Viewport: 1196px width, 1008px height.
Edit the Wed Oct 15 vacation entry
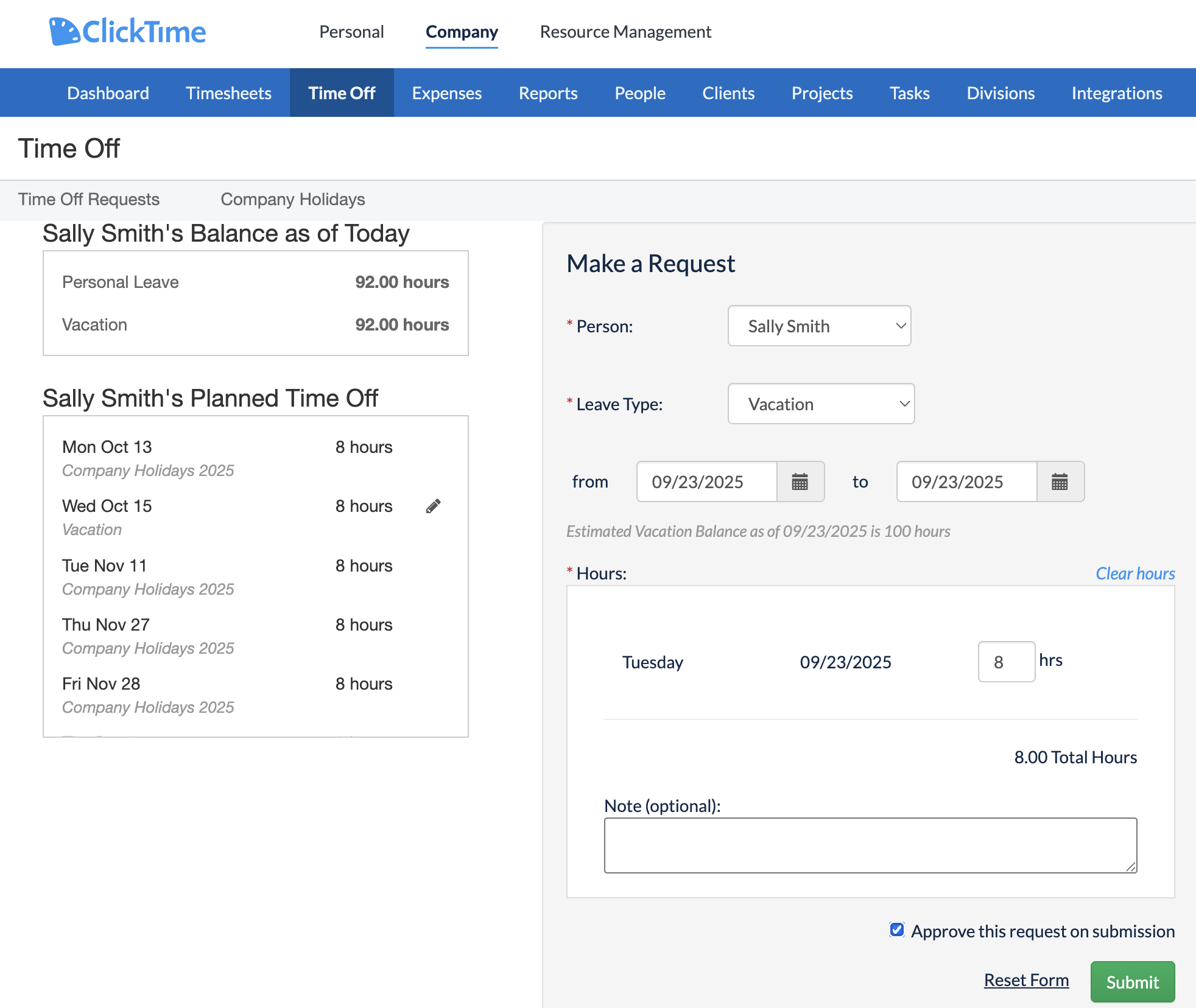[433, 506]
